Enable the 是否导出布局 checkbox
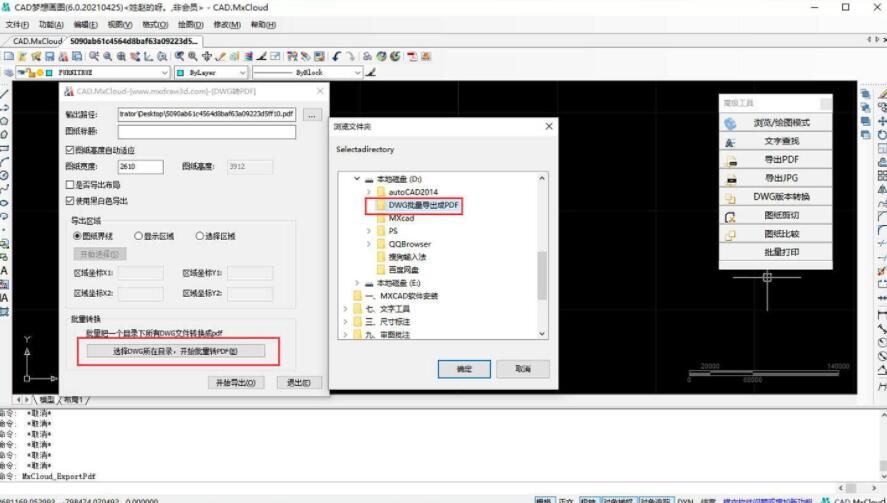887x503 pixels. point(69,185)
